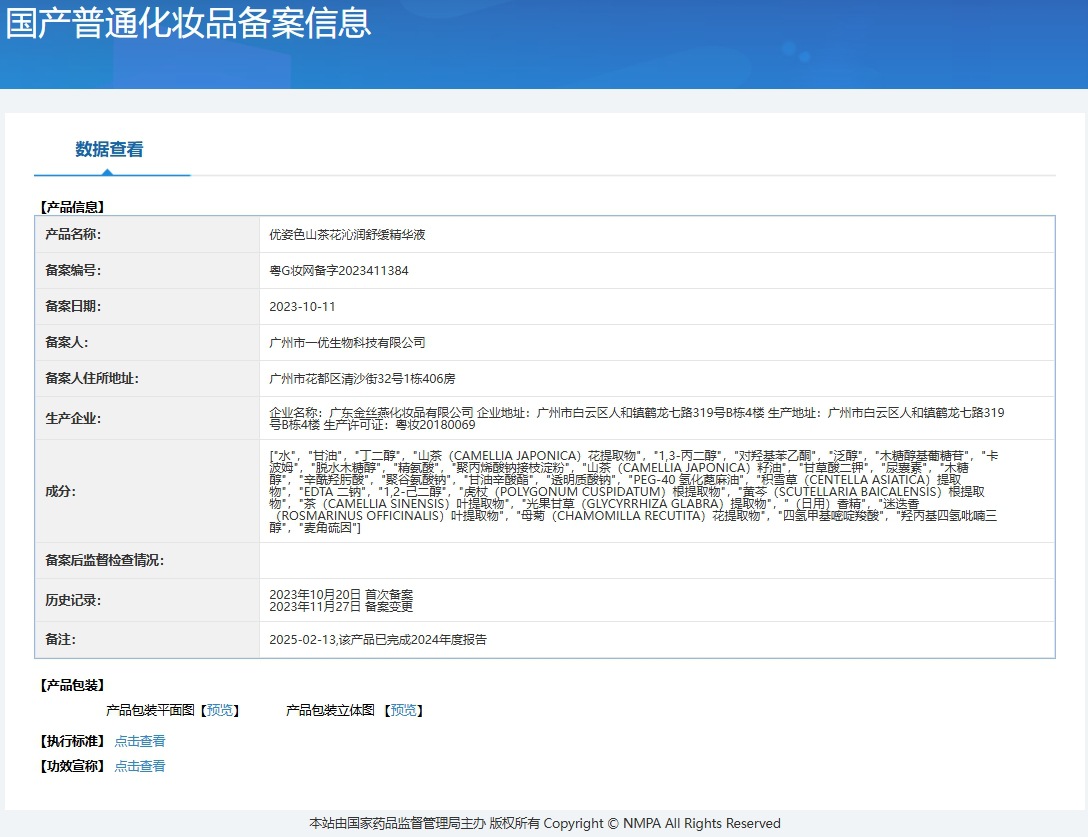Click filing number 粤G妆网备字2023411384
The height and width of the screenshot is (837, 1088).
(x=339, y=271)
